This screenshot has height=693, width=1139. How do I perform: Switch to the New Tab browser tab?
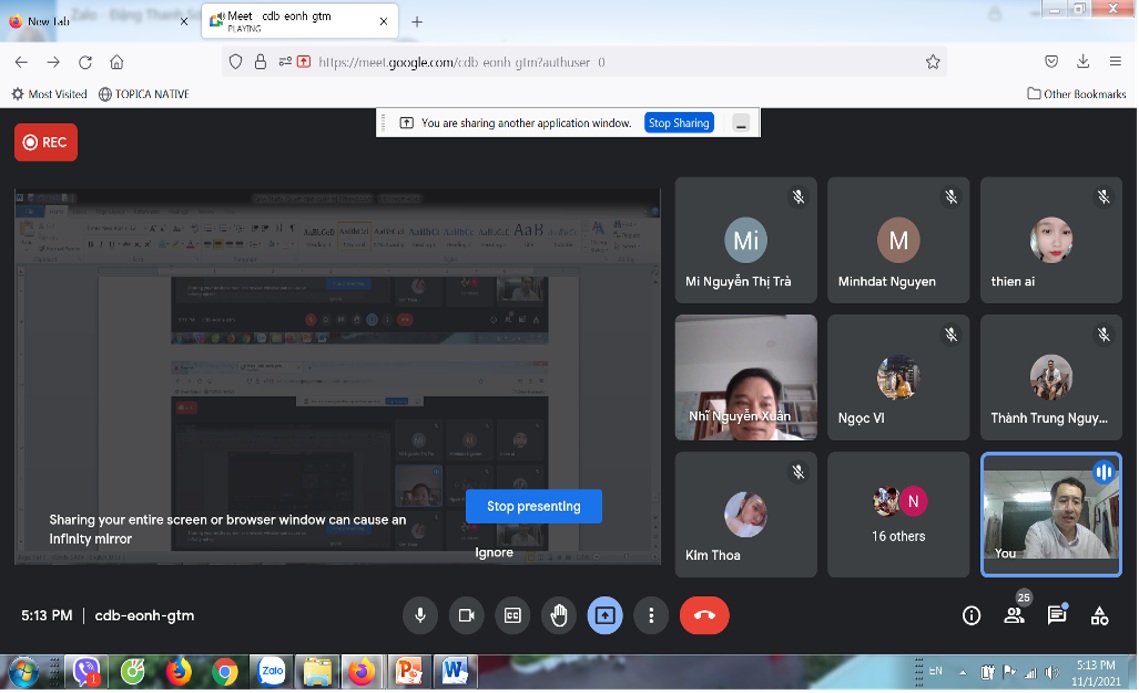click(98, 21)
